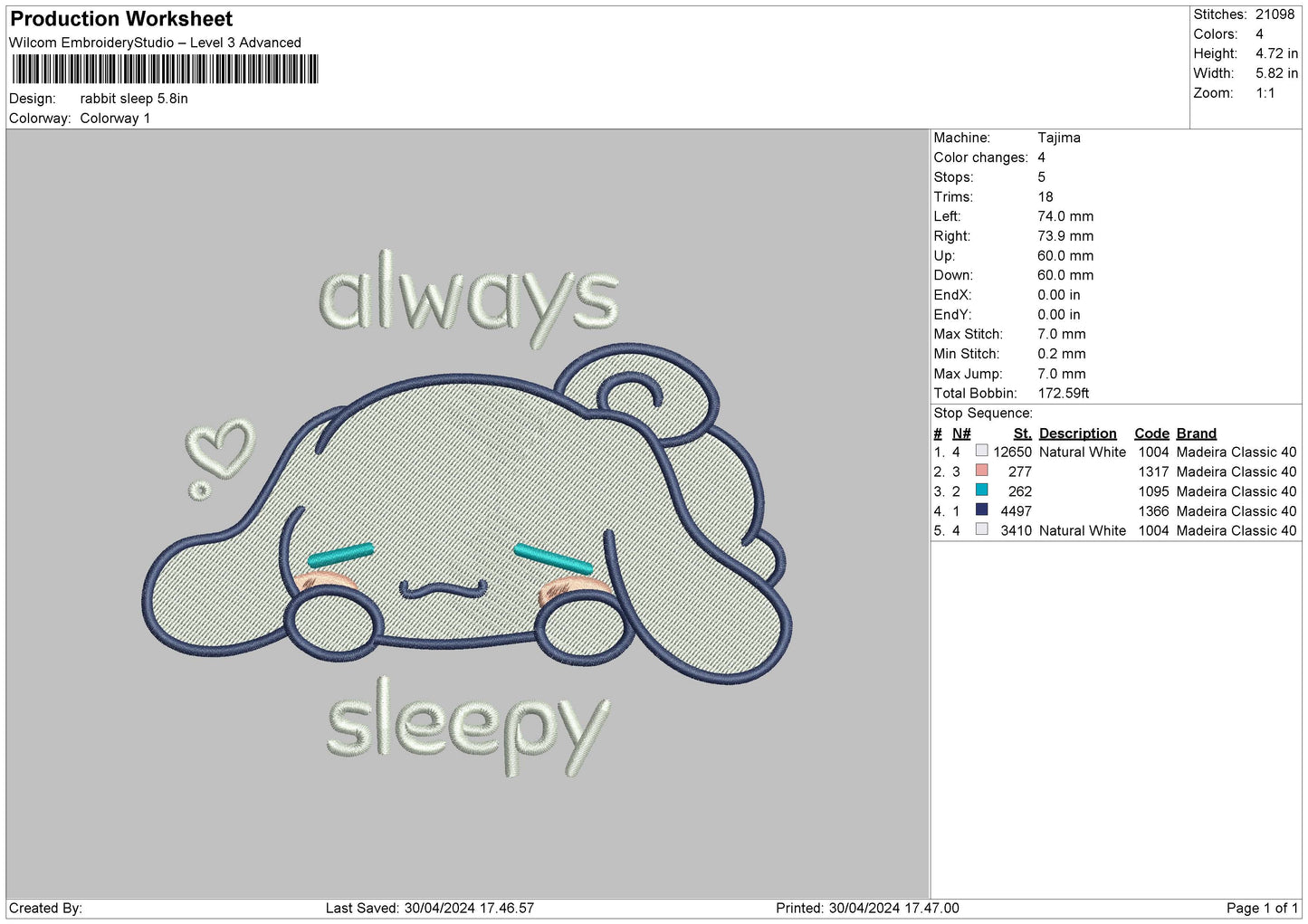This screenshot has height=924, width=1308.
Task: Click the Left value 74.0 mm
Action: (1065, 216)
